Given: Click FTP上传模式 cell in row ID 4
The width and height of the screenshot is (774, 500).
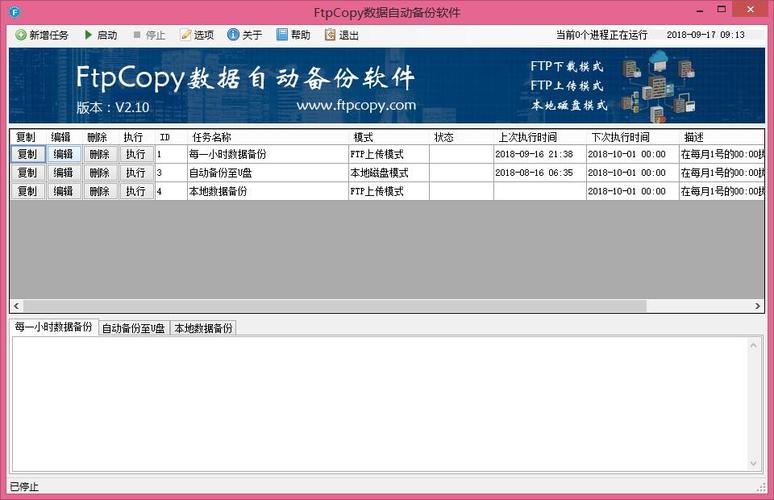Looking at the screenshot, I should (x=388, y=191).
